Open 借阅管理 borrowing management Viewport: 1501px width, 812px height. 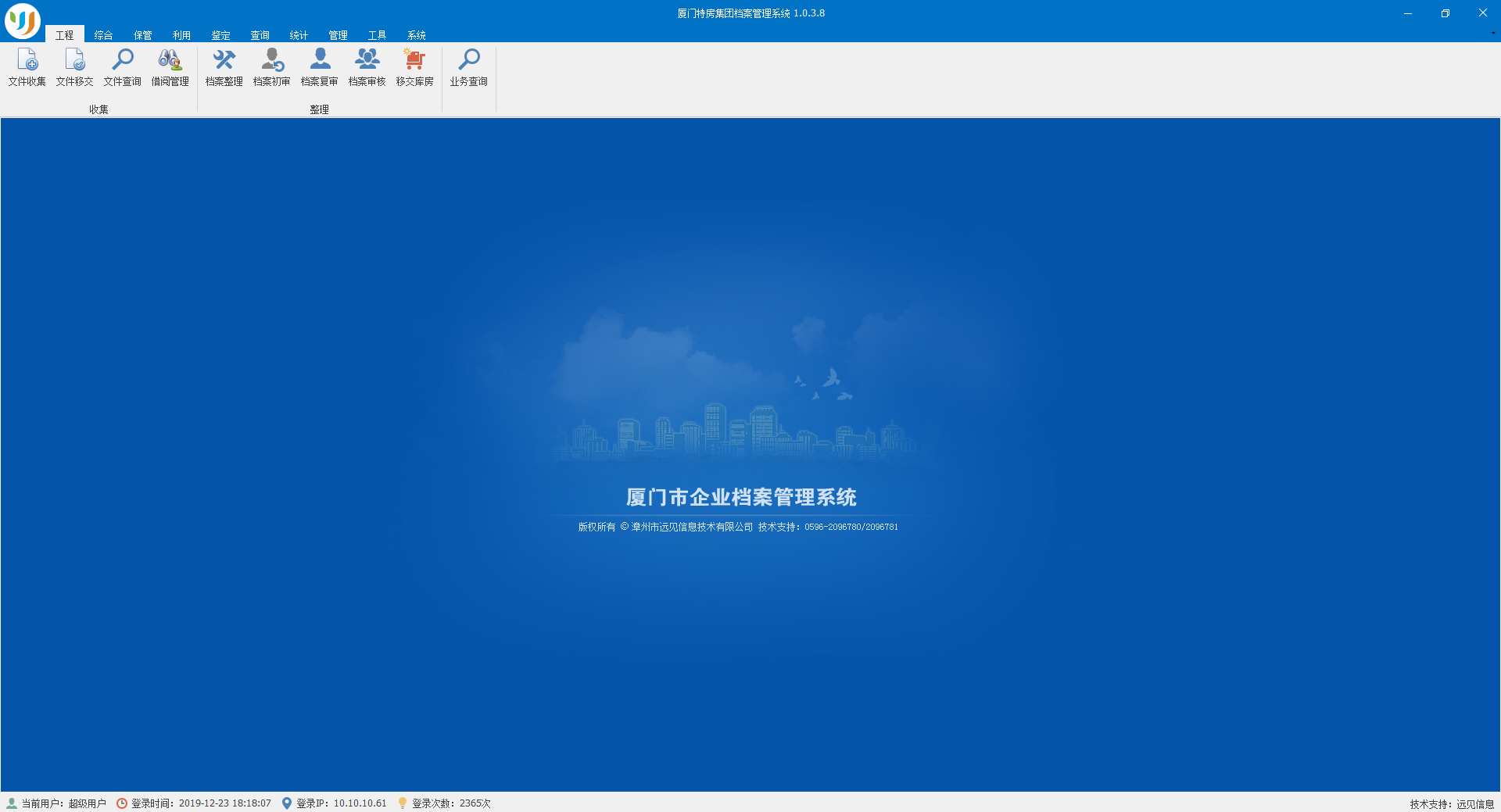(x=170, y=67)
